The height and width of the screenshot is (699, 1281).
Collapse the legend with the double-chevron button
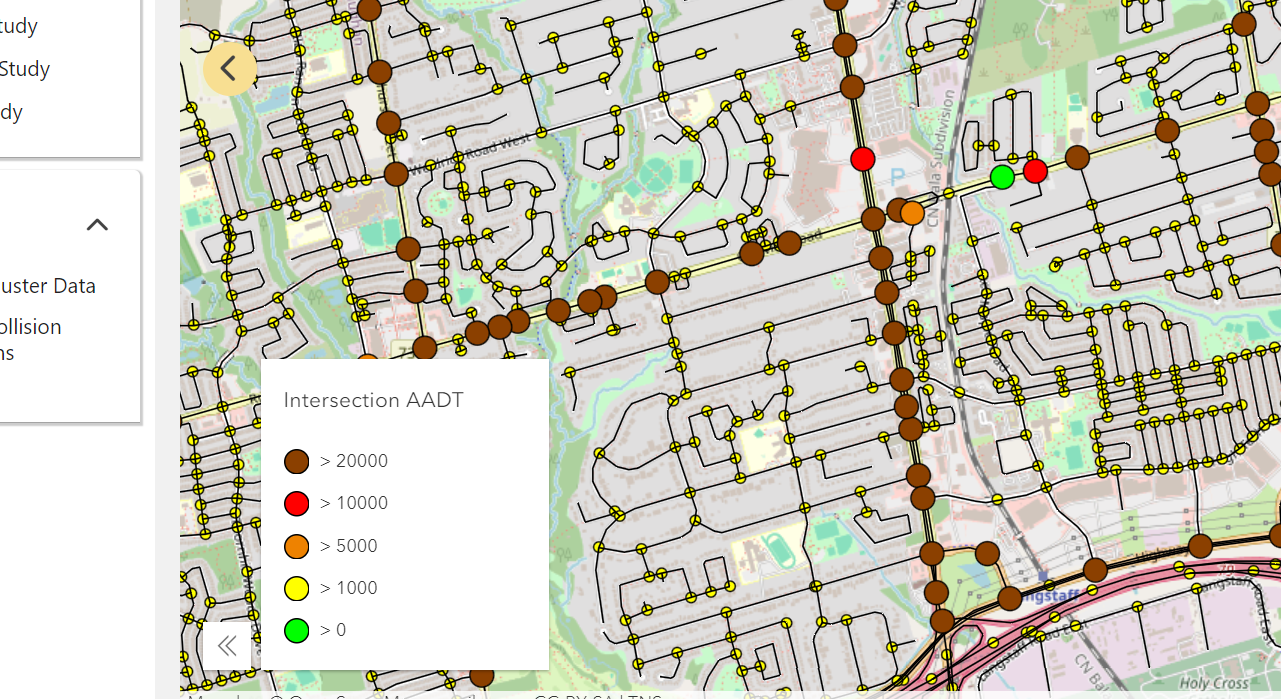coord(227,646)
